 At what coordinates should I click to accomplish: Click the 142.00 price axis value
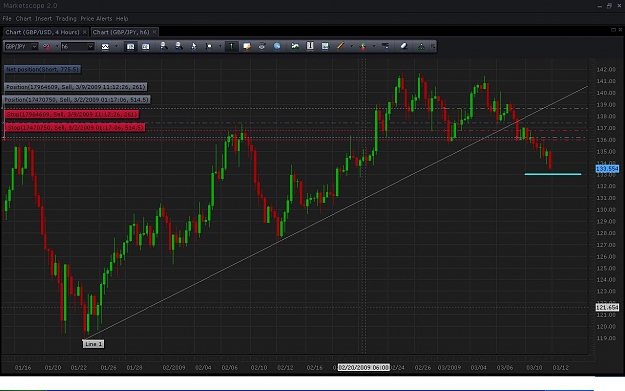pos(606,69)
